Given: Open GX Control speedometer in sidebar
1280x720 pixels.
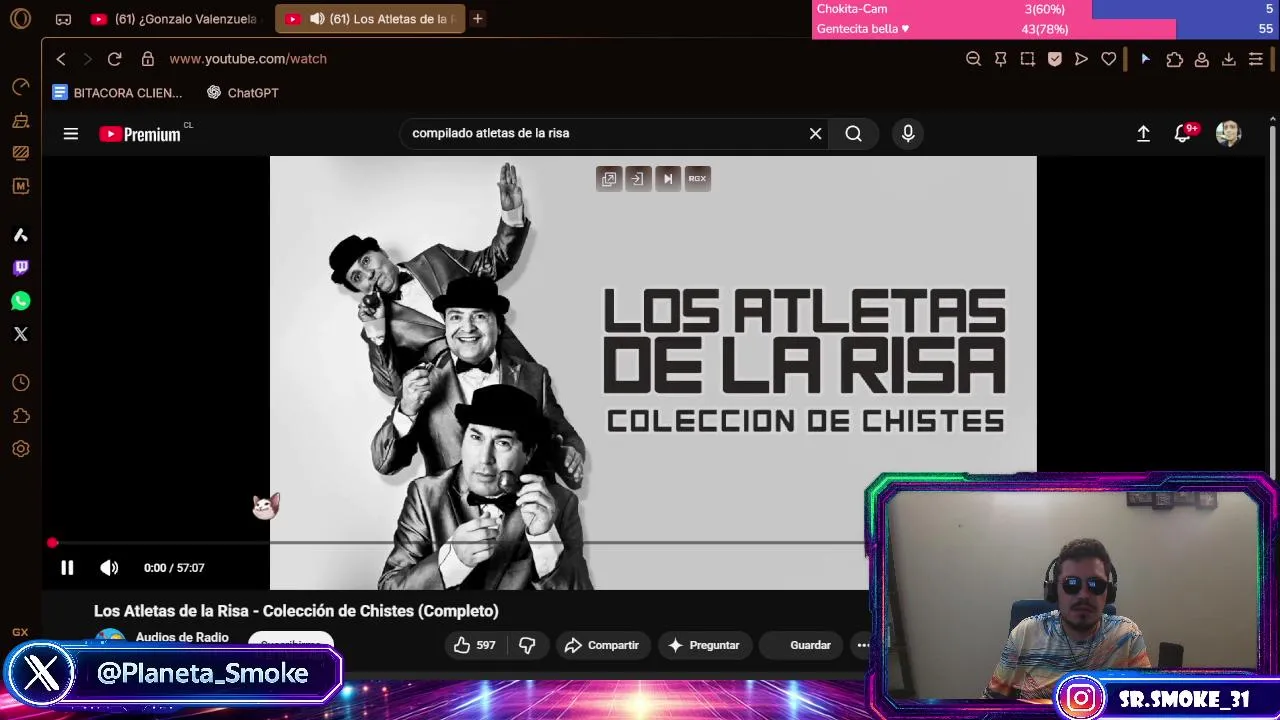Looking at the screenshot, I should [21, 87].
